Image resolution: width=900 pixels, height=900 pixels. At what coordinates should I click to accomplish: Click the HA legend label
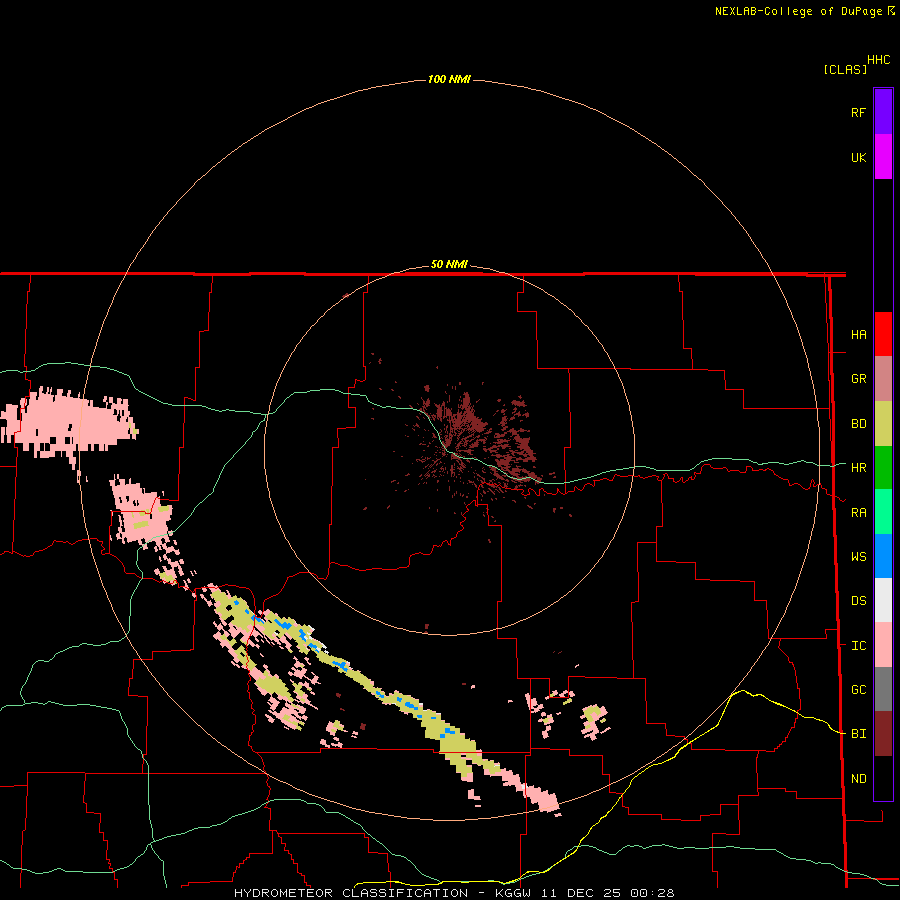click(x=858, y=334)
